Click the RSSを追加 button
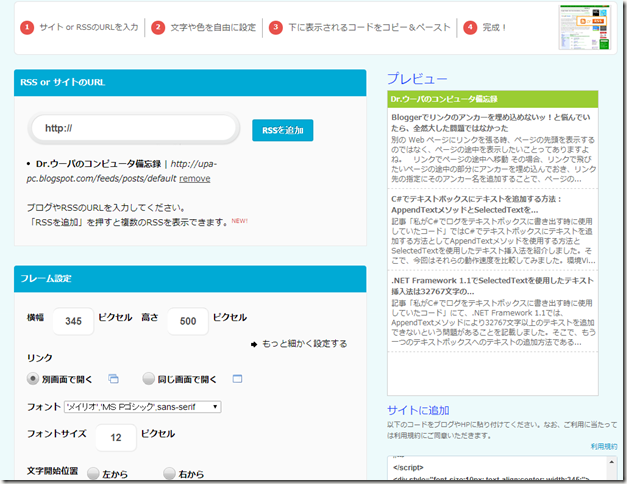This screenshot has height=484, width=627. point(282,130)
